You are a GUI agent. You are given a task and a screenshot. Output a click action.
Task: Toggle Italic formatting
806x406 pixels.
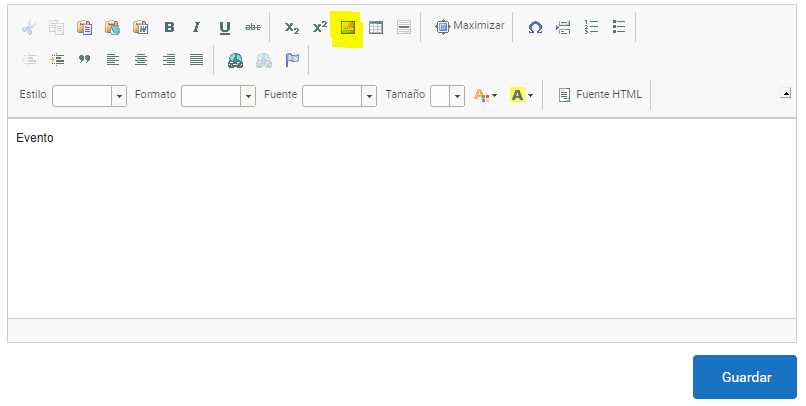click(x=196, y=27)
